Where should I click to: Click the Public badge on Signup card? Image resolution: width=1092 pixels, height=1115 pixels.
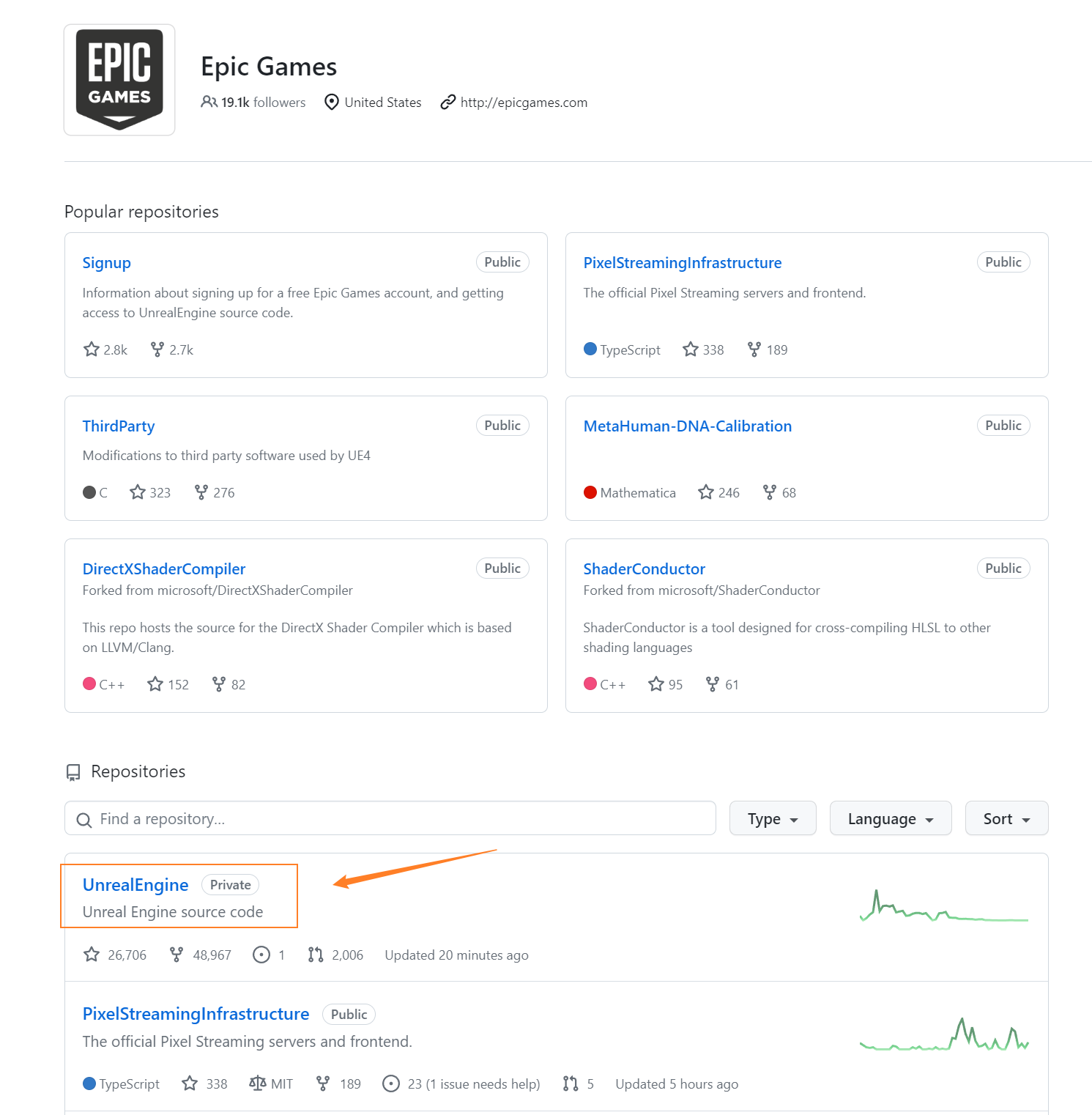coord(502,262)
